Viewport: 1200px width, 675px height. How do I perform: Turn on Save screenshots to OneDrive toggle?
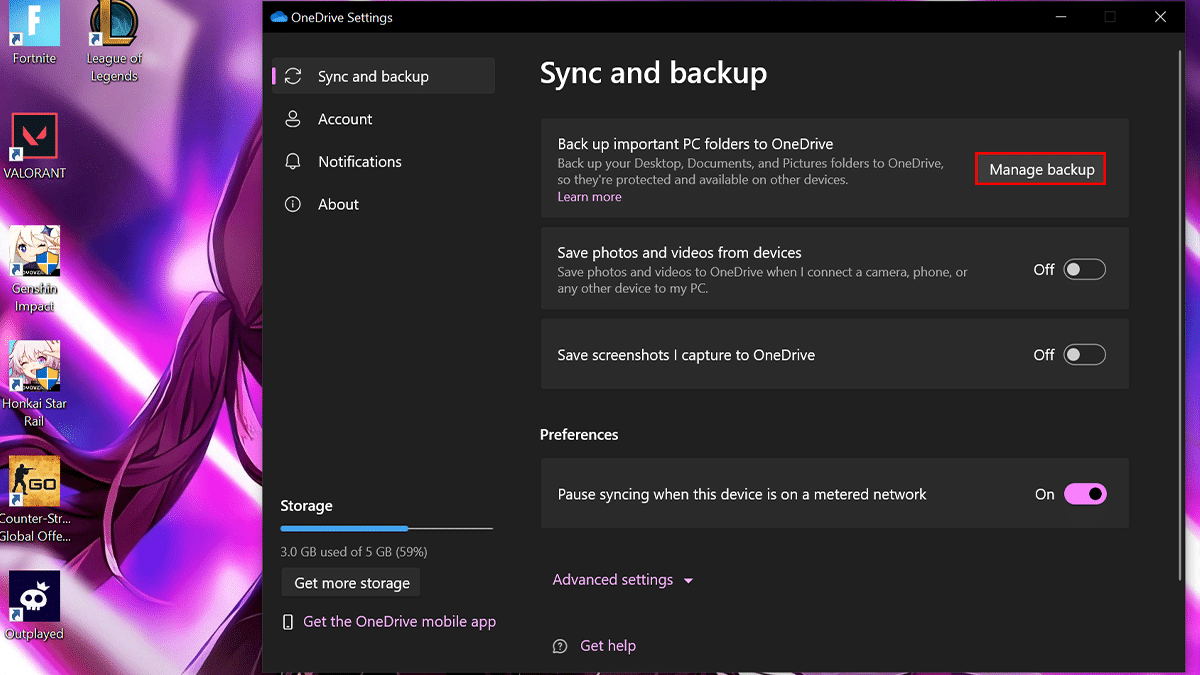click(x=1084, y=355)
